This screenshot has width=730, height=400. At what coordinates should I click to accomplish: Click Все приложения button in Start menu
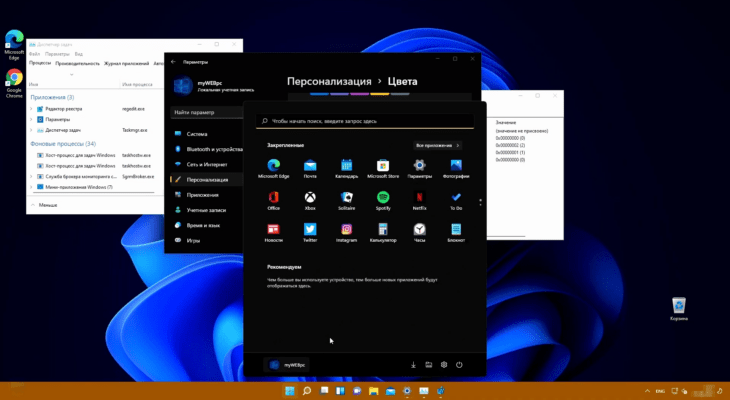coord(438,145)
